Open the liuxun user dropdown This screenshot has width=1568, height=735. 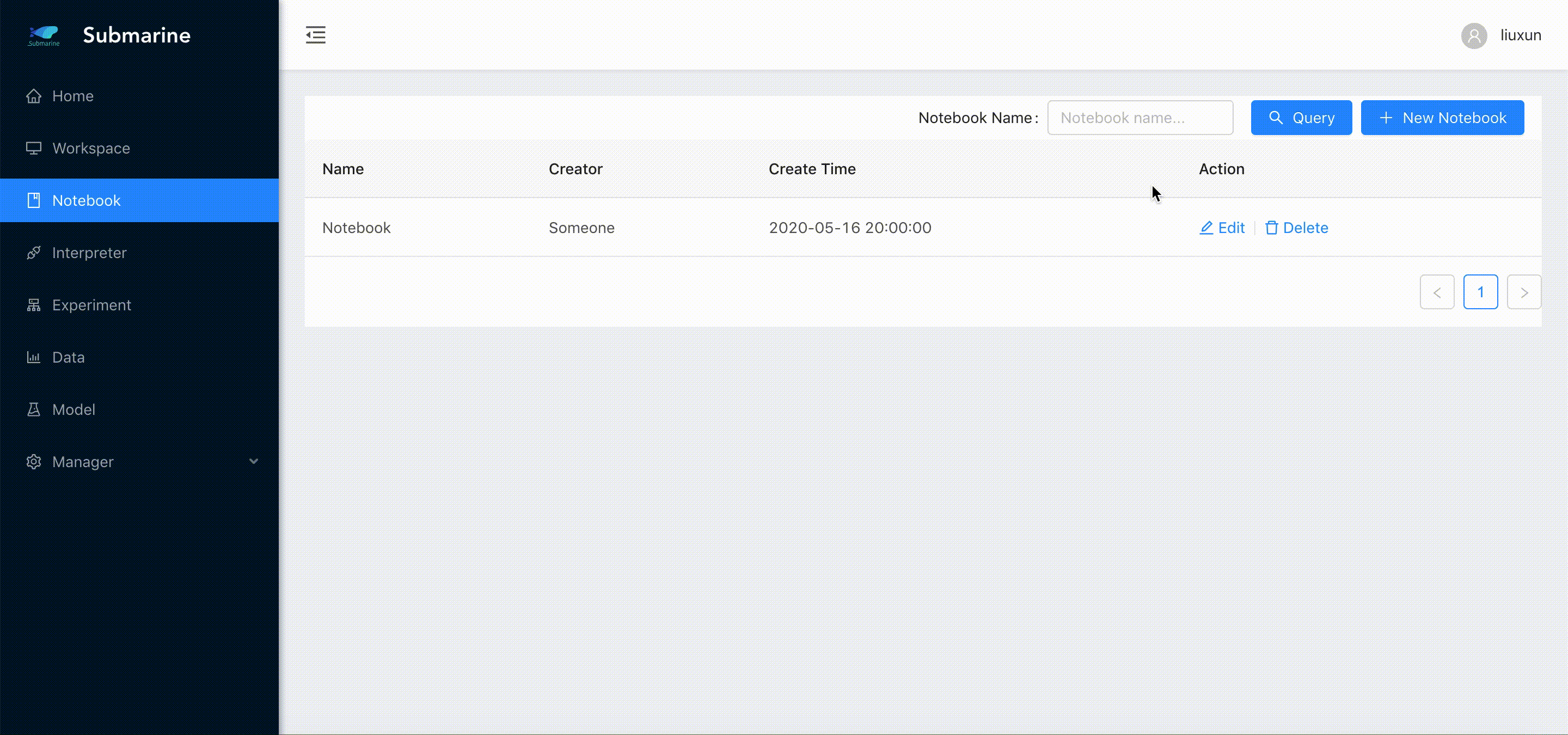1520,35
